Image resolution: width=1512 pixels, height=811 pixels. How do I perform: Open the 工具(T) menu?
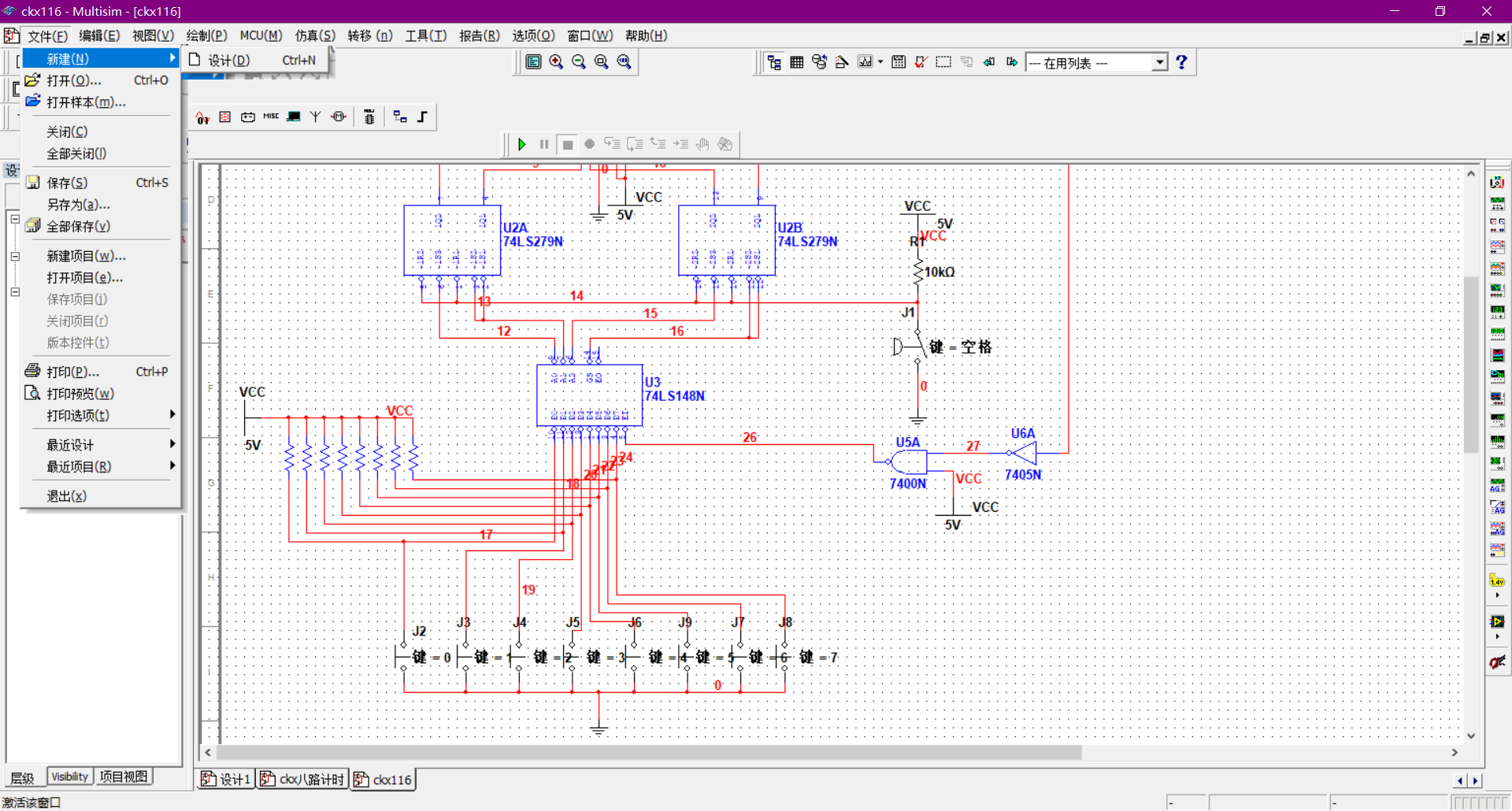click(426, 36)
